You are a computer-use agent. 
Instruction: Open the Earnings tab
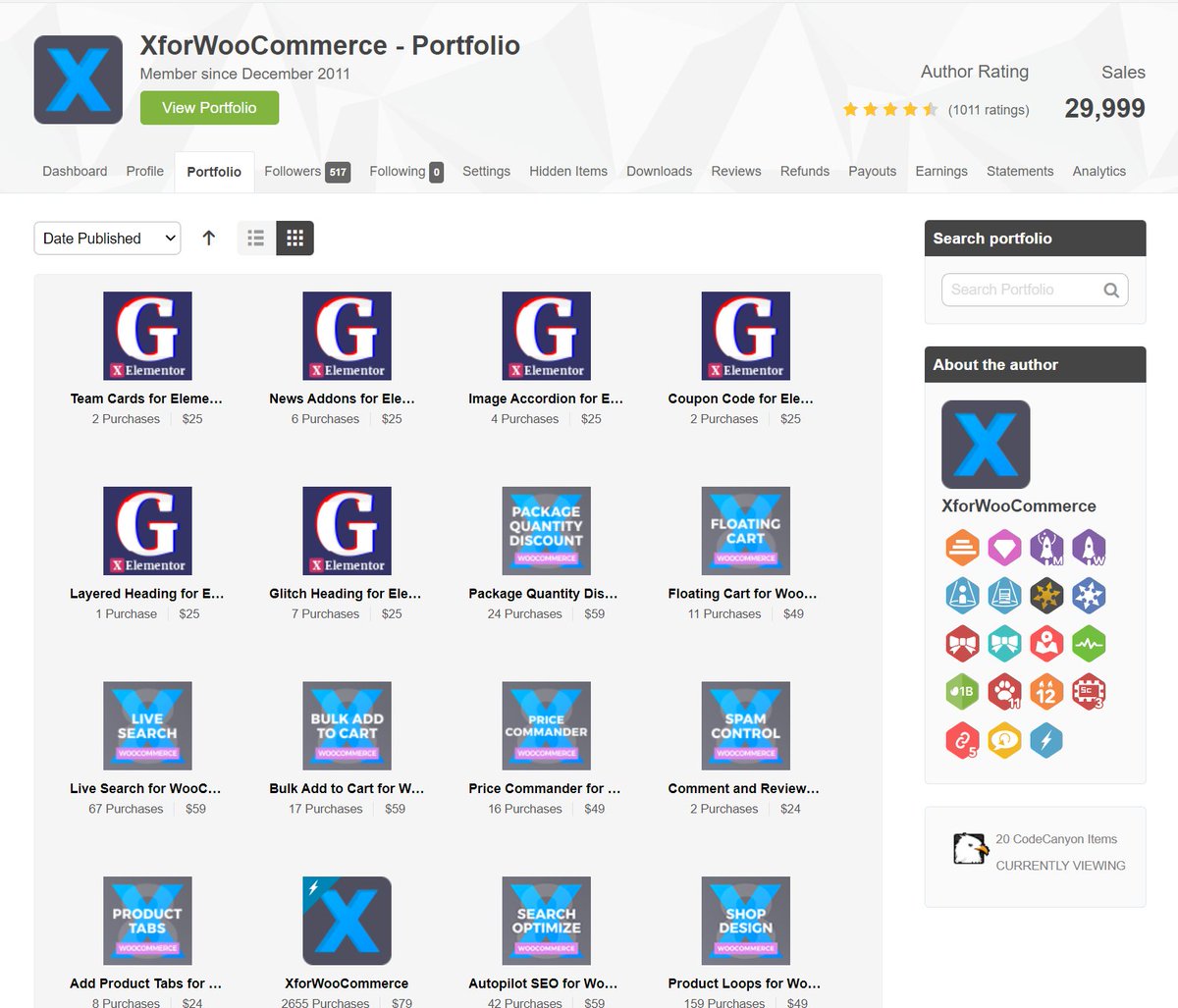941,171
